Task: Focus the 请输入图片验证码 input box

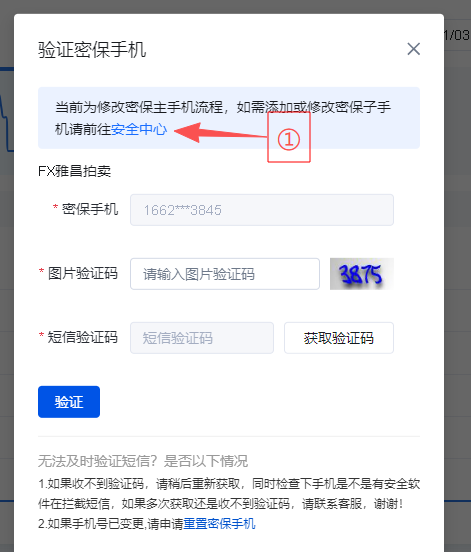Action: [x=225, y=274]
